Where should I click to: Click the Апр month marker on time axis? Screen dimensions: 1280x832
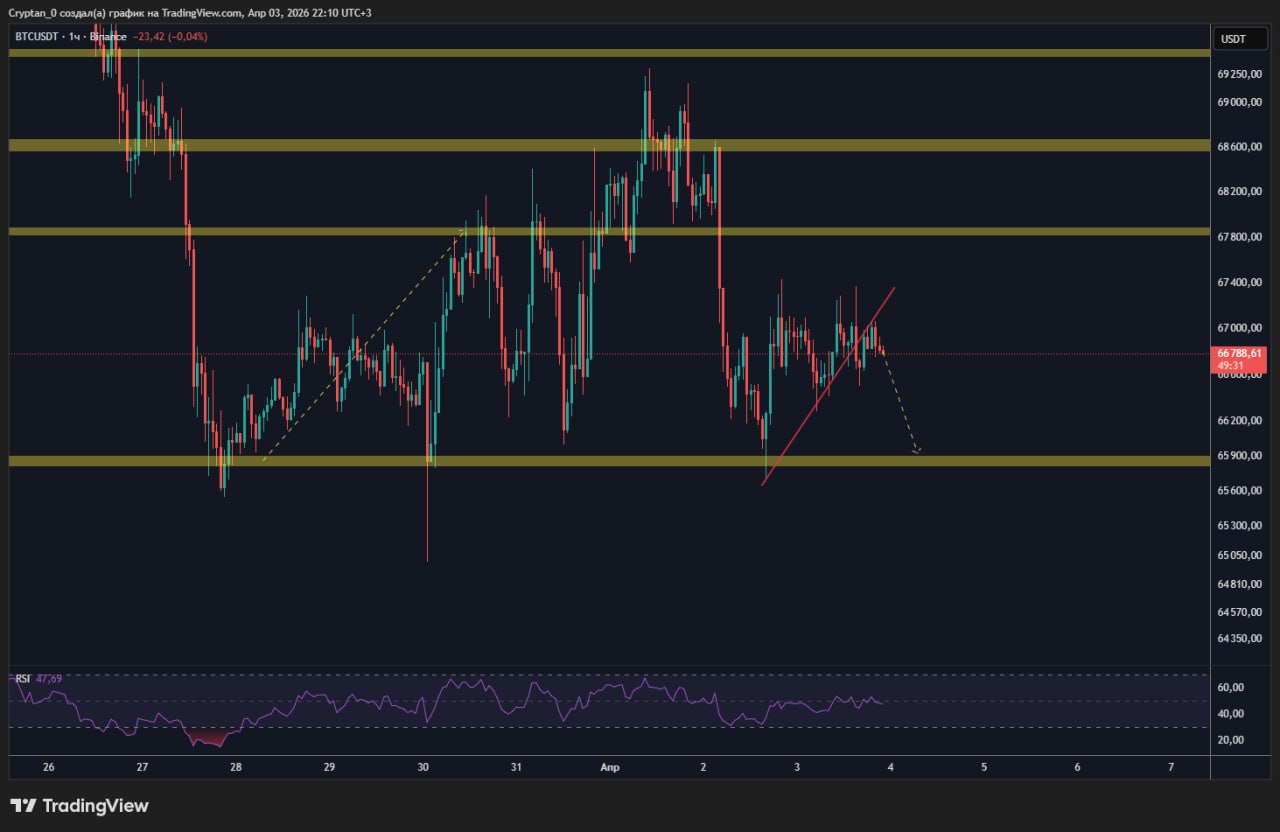pos(609,767)
